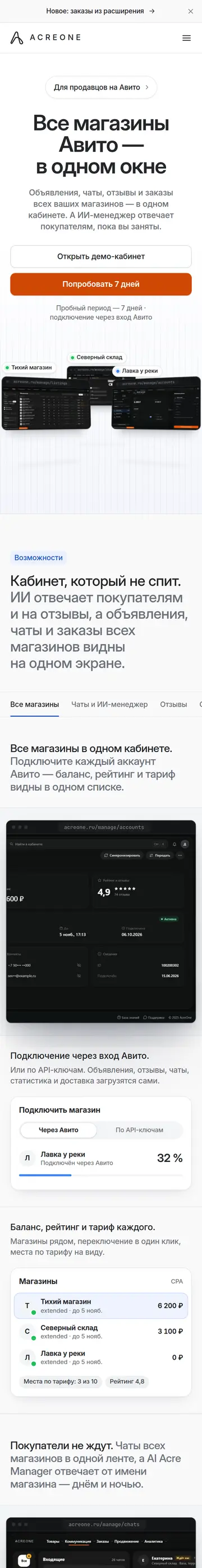Click 'Синхронизировать' button in accounts mockup

click(x=122, y=855)
